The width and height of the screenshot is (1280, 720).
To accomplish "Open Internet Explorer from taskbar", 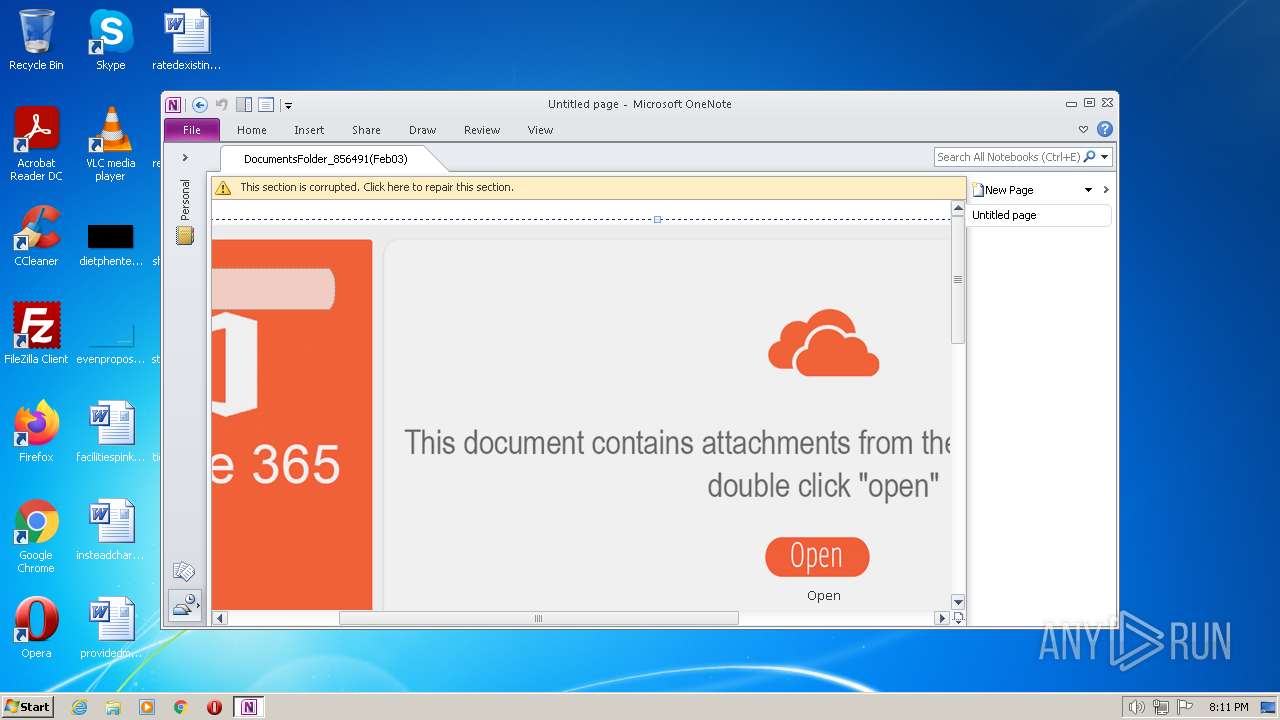I will point(79,707).
